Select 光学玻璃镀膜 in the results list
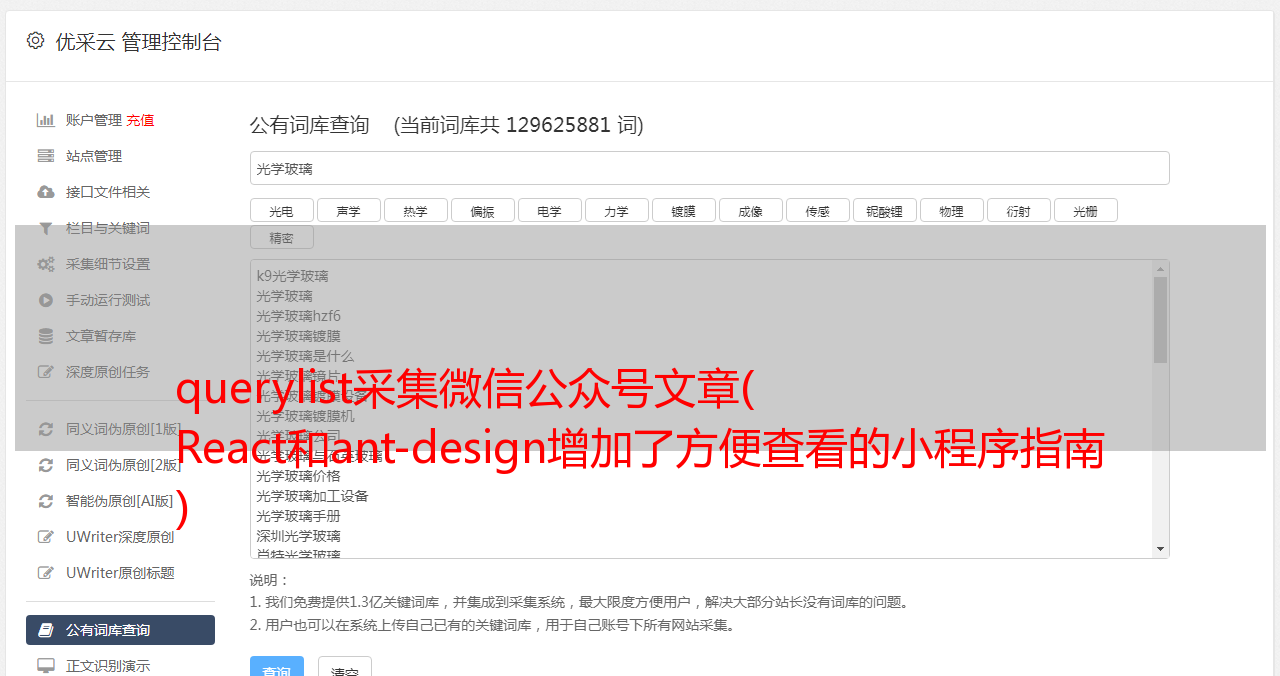The image size is (1280, 676). coord(298,336)
